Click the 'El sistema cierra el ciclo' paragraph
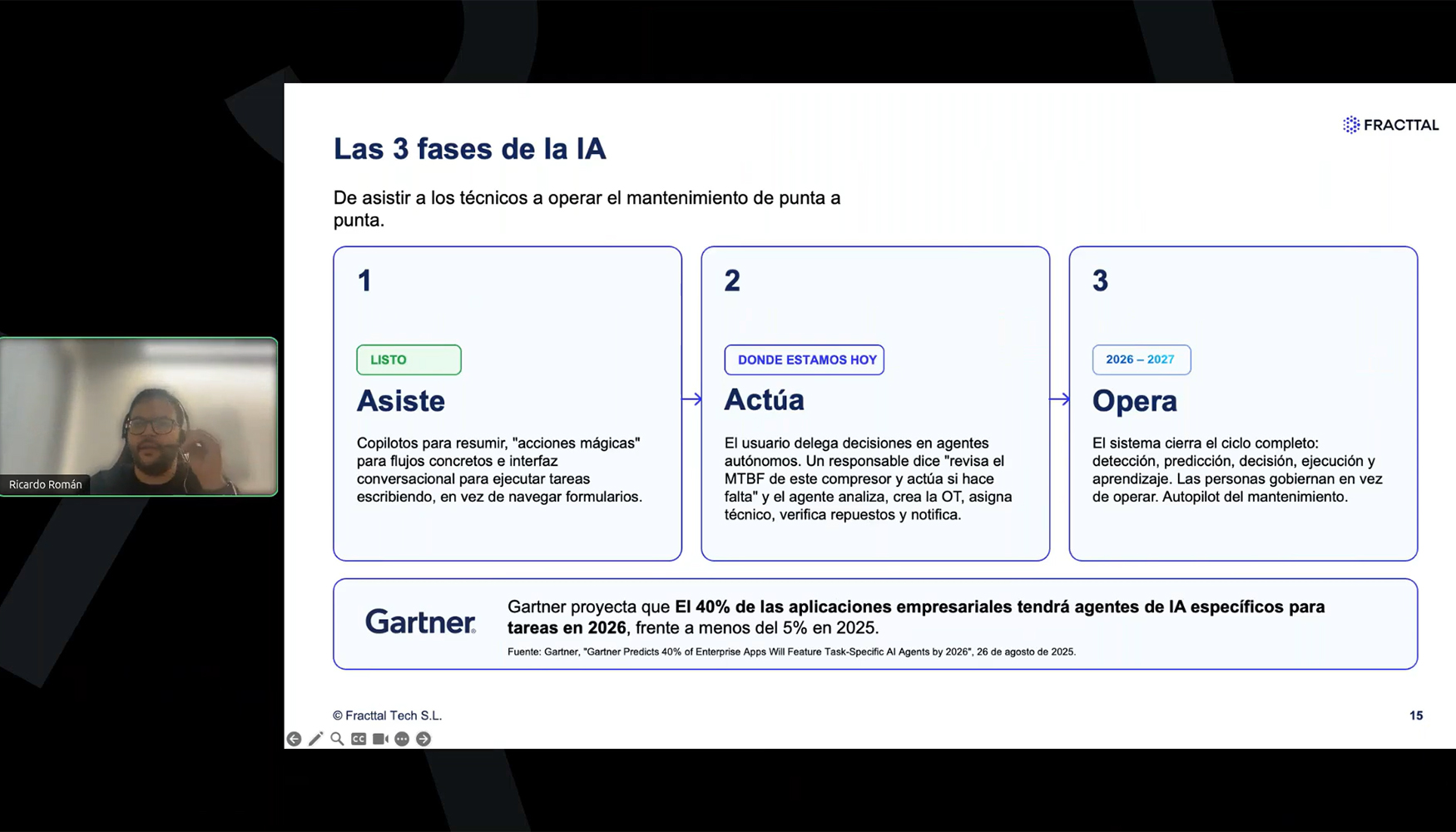This screenshot has width=1456, height=832. pyautogui.click(x=1237, y=470)
